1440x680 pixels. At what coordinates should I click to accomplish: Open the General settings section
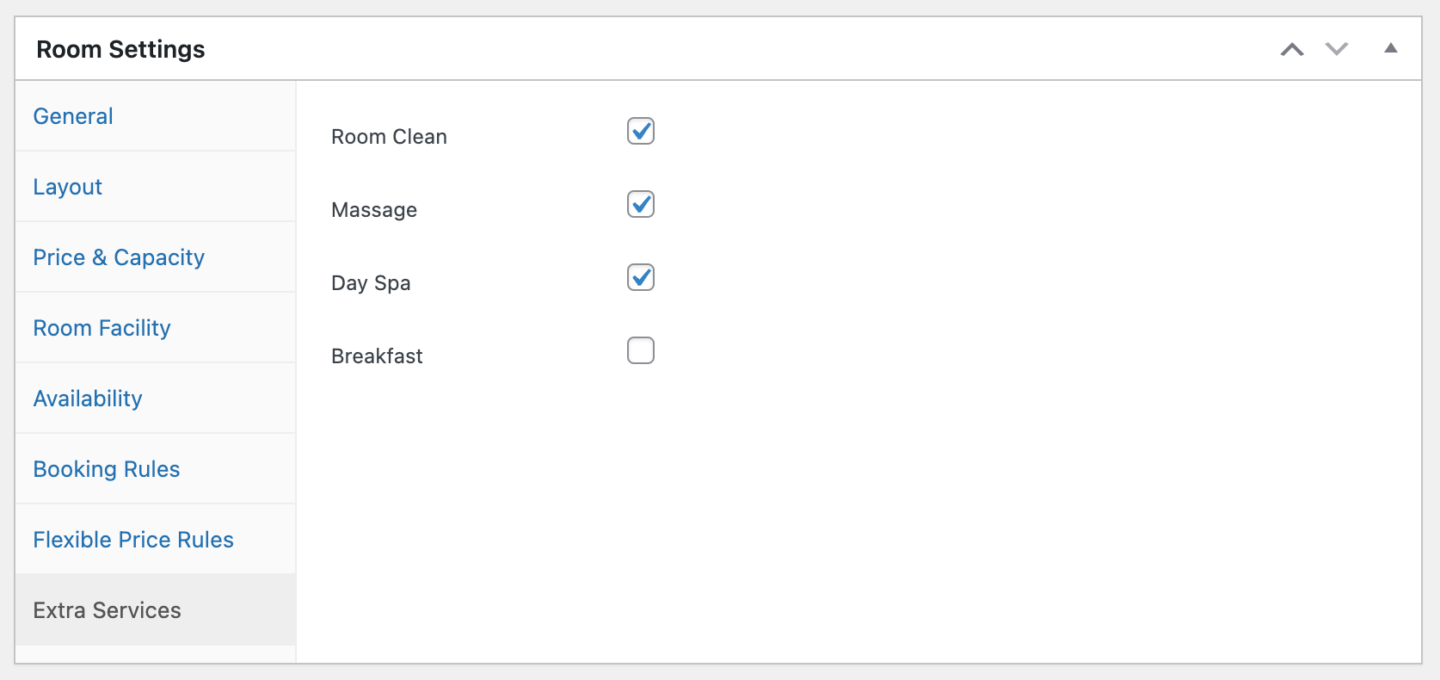pyautogui.click(x=73, y=116)
